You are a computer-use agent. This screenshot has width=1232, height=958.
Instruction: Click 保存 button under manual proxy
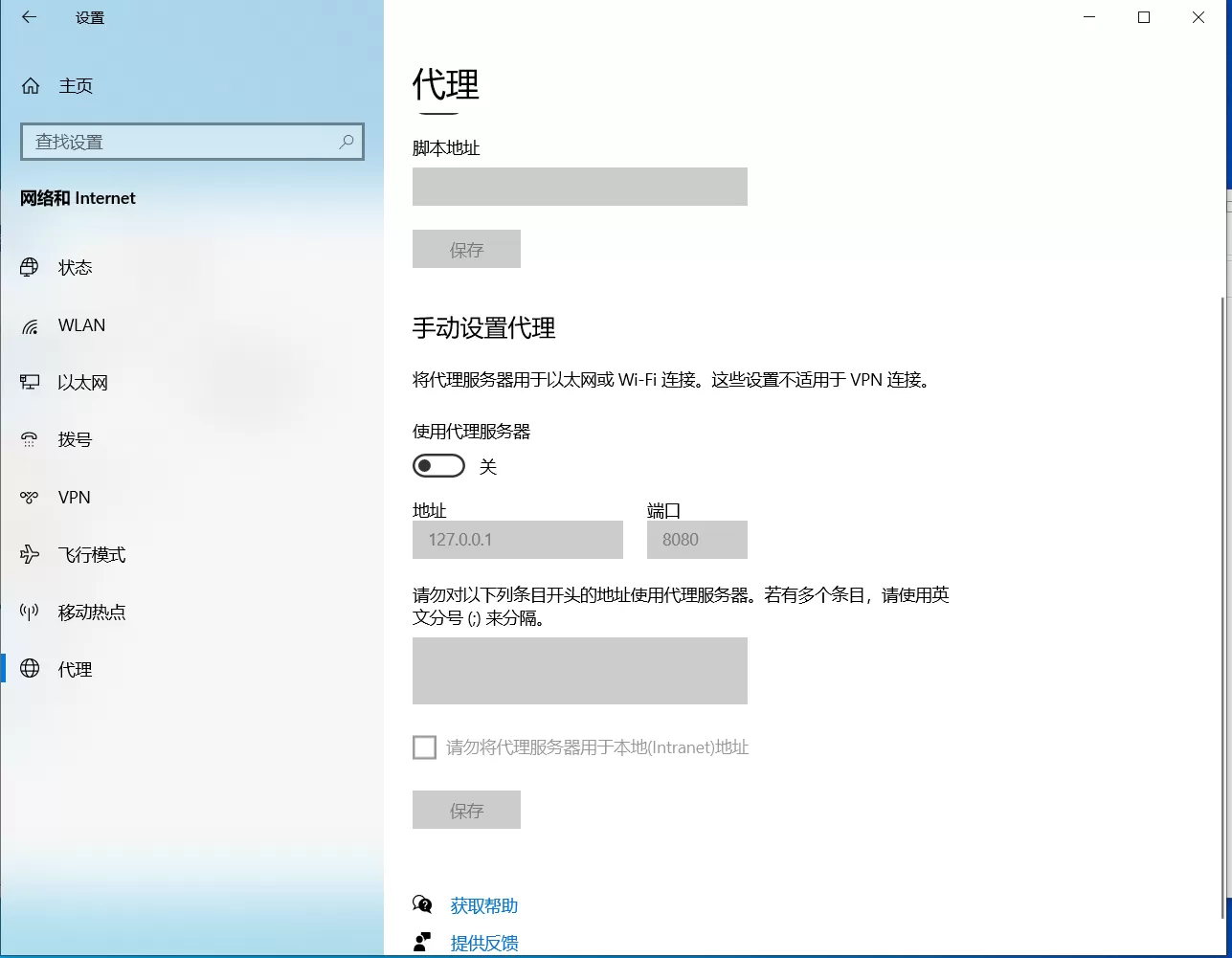[466, 810]
